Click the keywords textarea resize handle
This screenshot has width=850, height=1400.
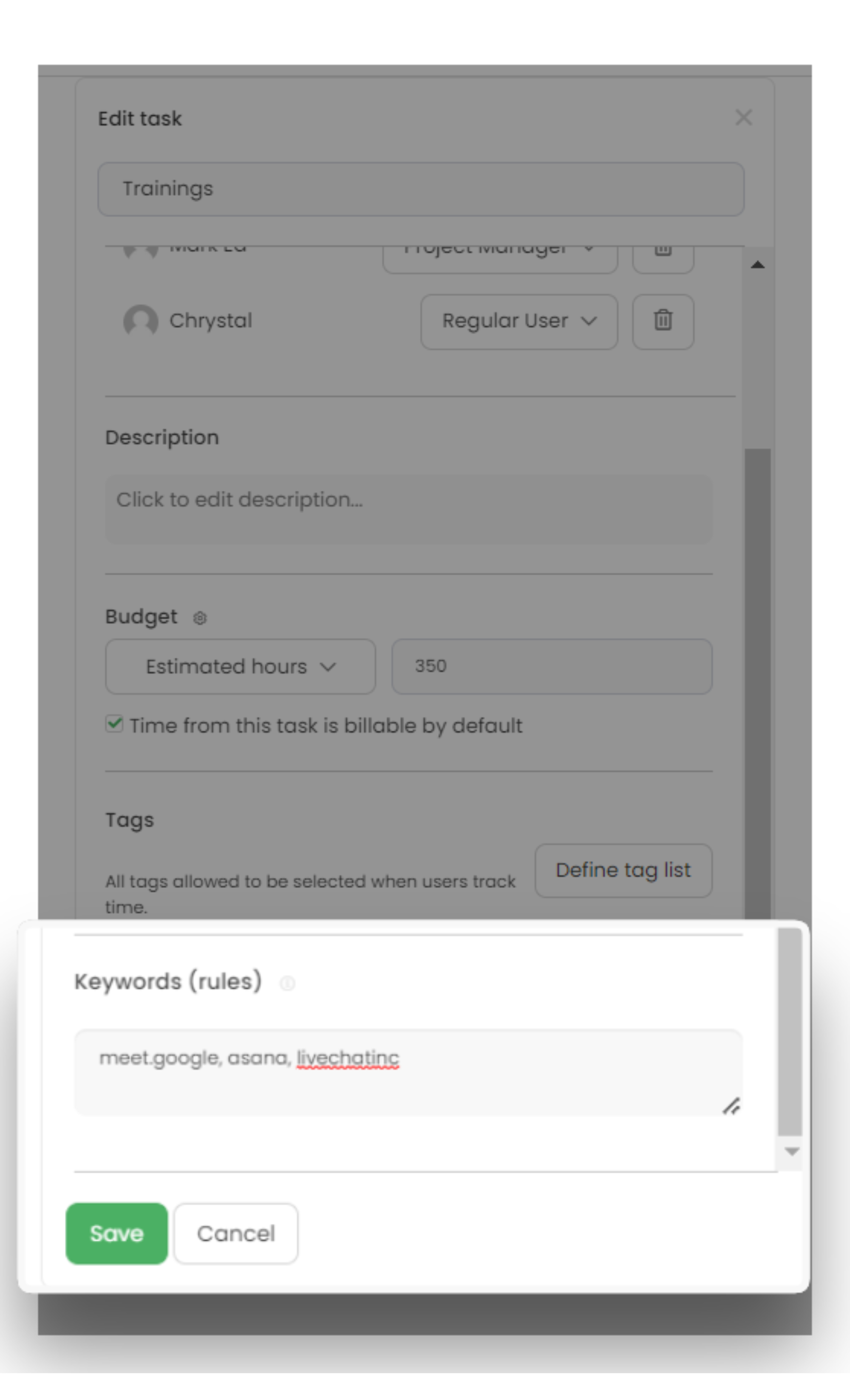point(731,1106)
